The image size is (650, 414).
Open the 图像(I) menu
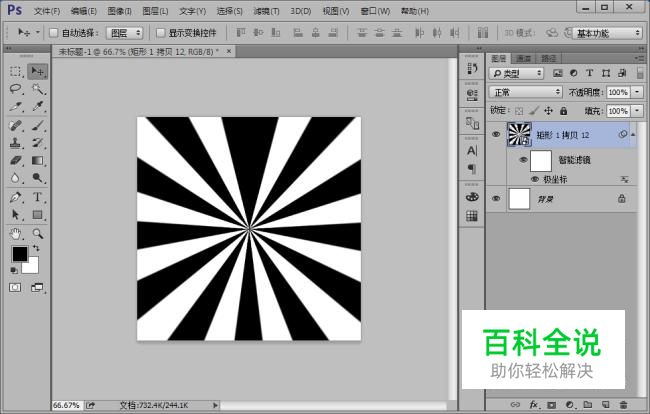pyautogui.click(x=120, y=11)
